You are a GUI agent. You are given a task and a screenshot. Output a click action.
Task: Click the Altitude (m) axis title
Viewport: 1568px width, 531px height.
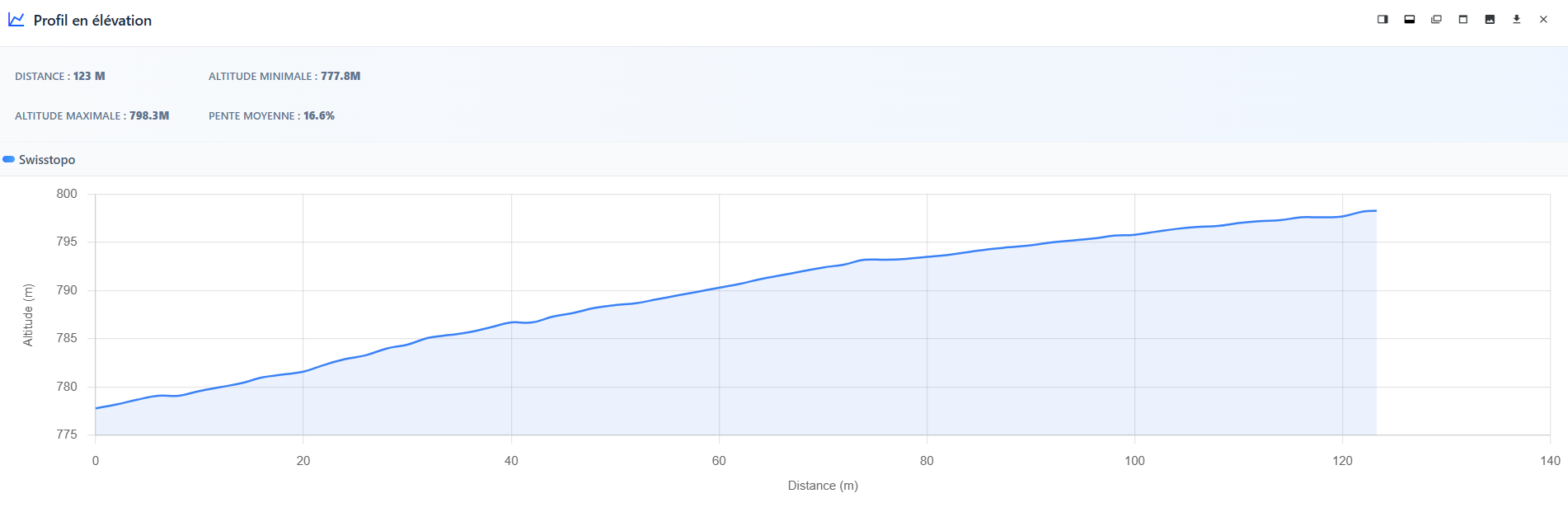point(28,315)
